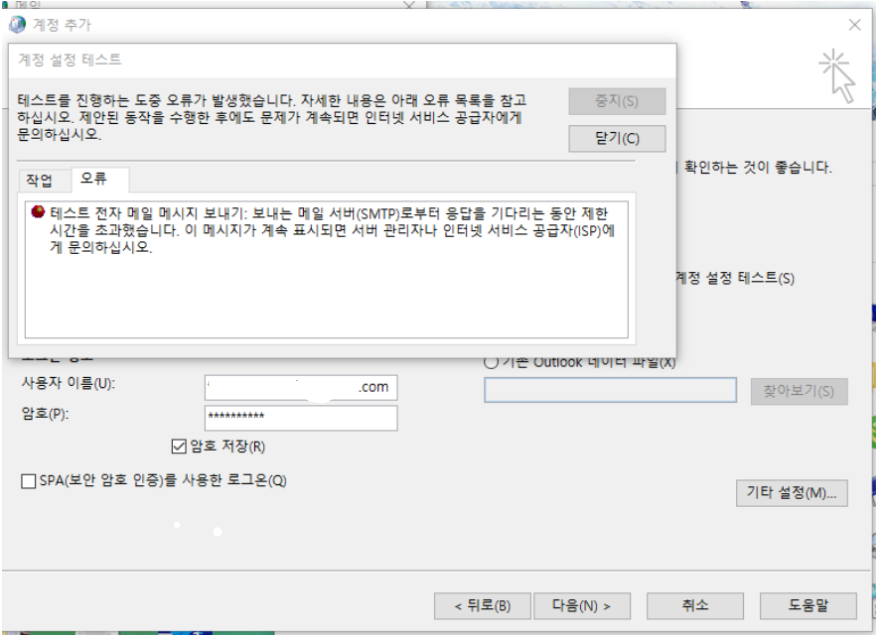Proceed with 다음(N) > button
Image resolution: width=876 pixels, height=635 pixels.
tap(582, 605)
